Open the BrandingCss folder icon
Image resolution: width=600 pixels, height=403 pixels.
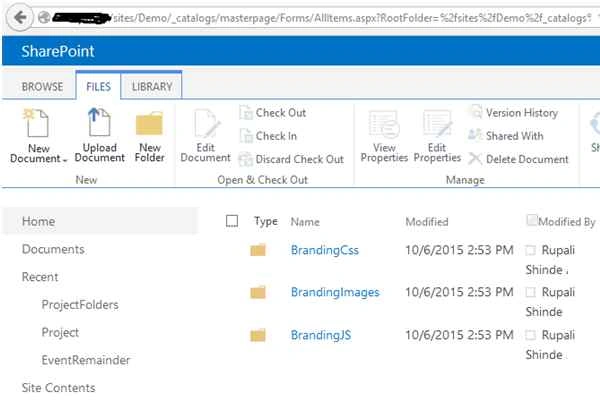click(258, 250)
